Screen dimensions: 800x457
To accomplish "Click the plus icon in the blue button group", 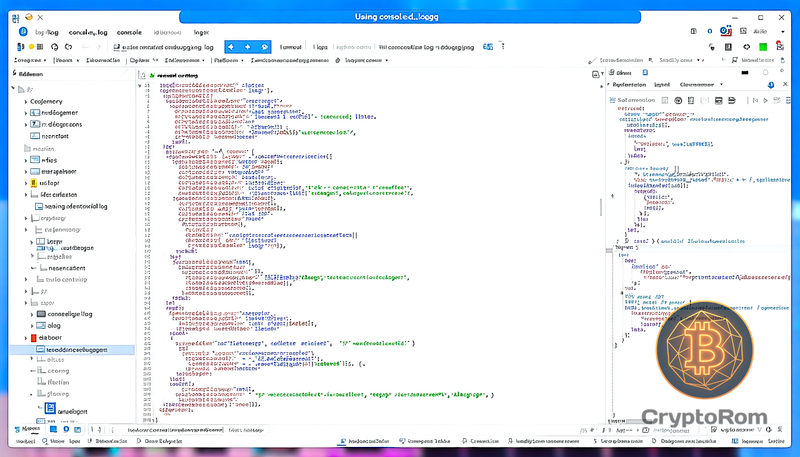I will click(x=247, y=47).
